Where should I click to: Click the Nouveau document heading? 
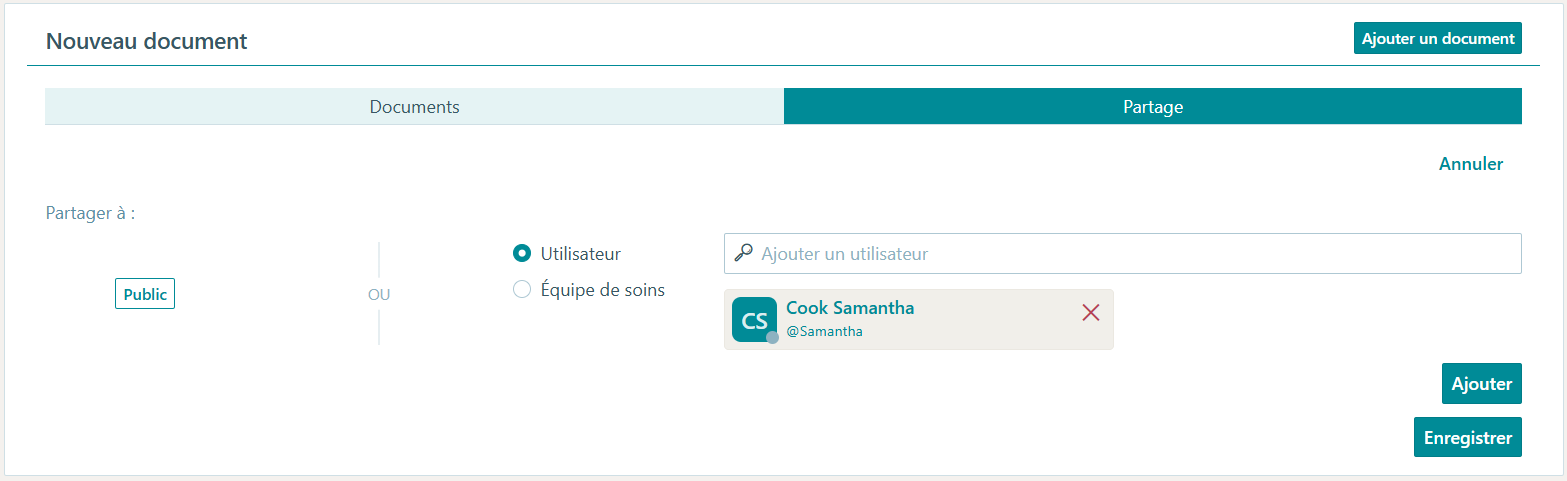[147, 41]
